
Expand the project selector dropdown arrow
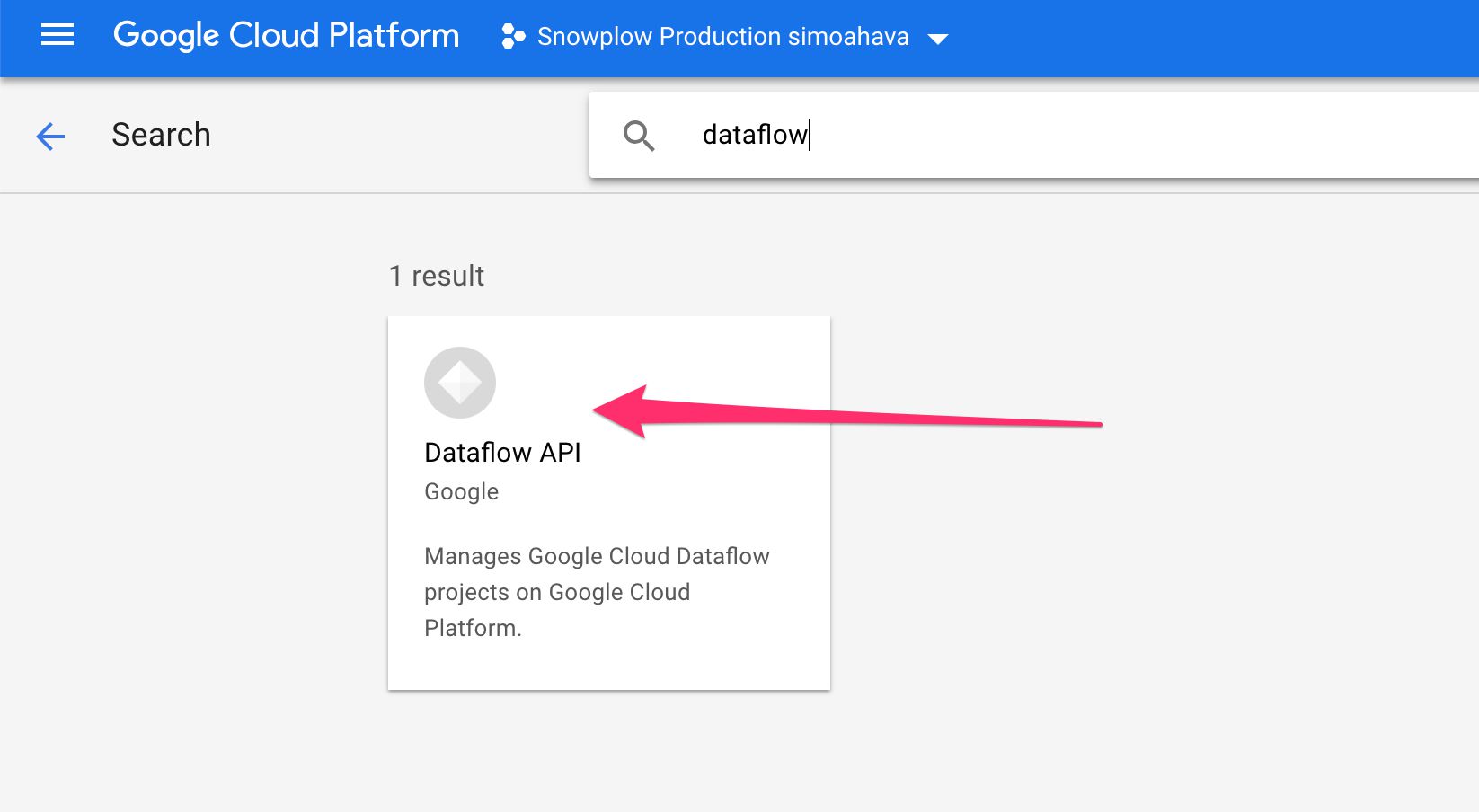pos(938,39)
